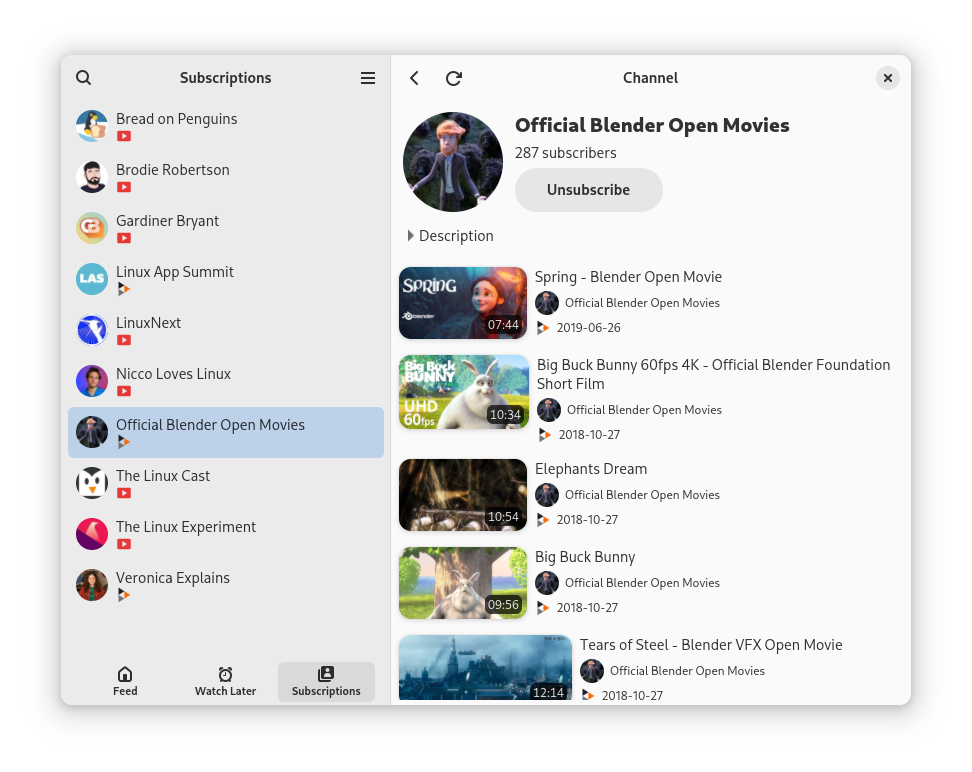Click the Linux App Summit LAS avatar
The image size is (972, 772).
pyautogui.click(x=92, y=279)
